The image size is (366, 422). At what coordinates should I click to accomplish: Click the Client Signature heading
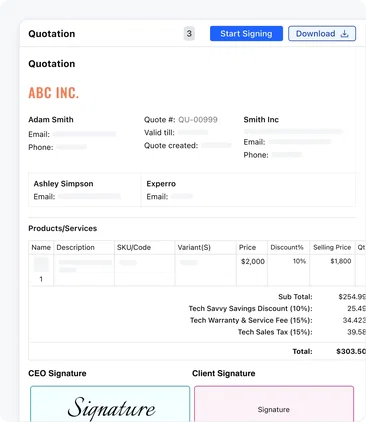[224, 373]
